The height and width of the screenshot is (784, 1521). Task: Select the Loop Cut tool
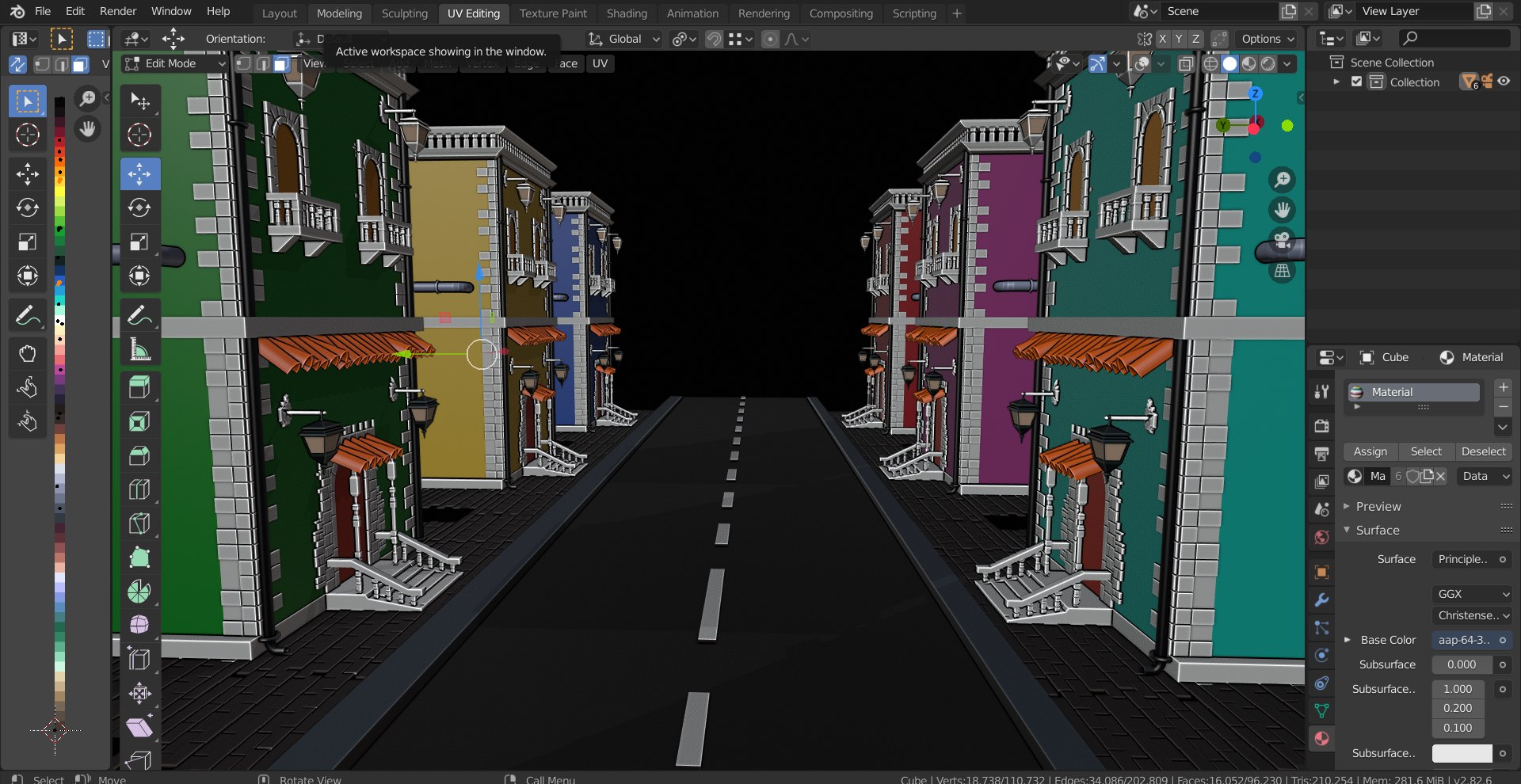[139, 489]
